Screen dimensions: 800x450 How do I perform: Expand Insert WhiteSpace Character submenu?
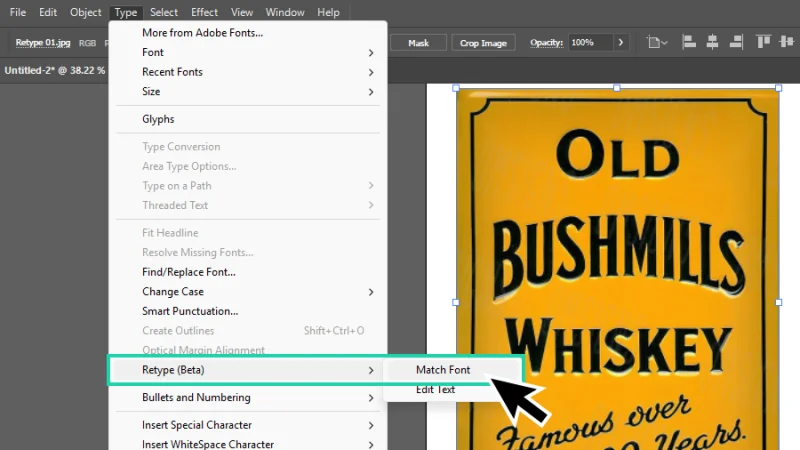(248, 444)
